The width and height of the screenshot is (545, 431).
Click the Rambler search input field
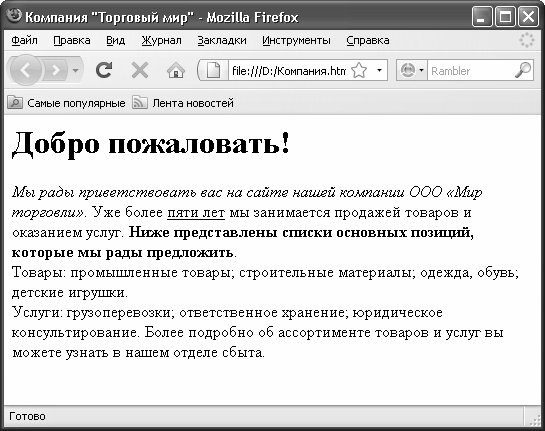pos(471,71)
